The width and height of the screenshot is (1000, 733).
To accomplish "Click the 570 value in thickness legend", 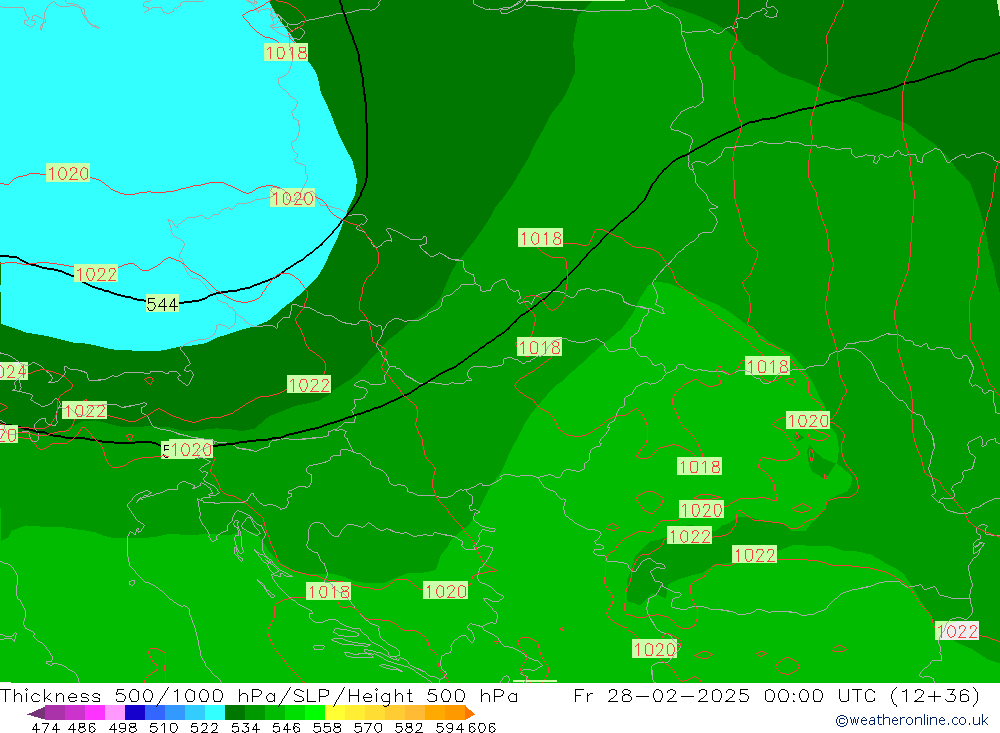I will pyautogui.click(x=367, y=727).
